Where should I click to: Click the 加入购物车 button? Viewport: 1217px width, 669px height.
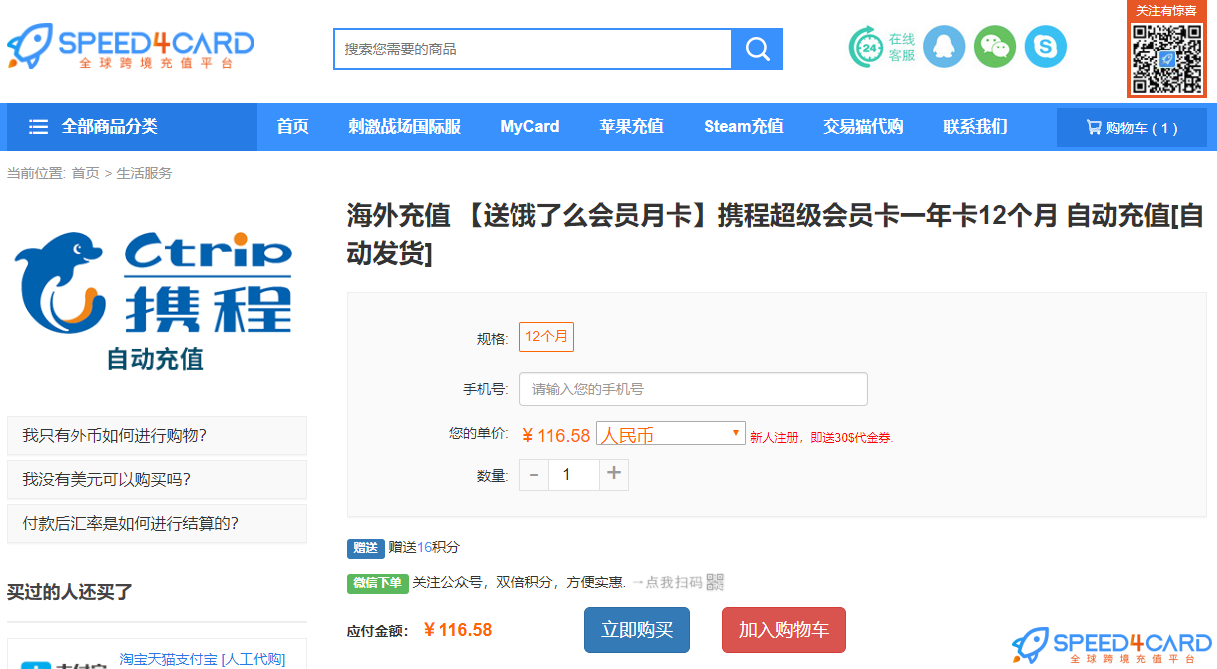tap(784, 630)
